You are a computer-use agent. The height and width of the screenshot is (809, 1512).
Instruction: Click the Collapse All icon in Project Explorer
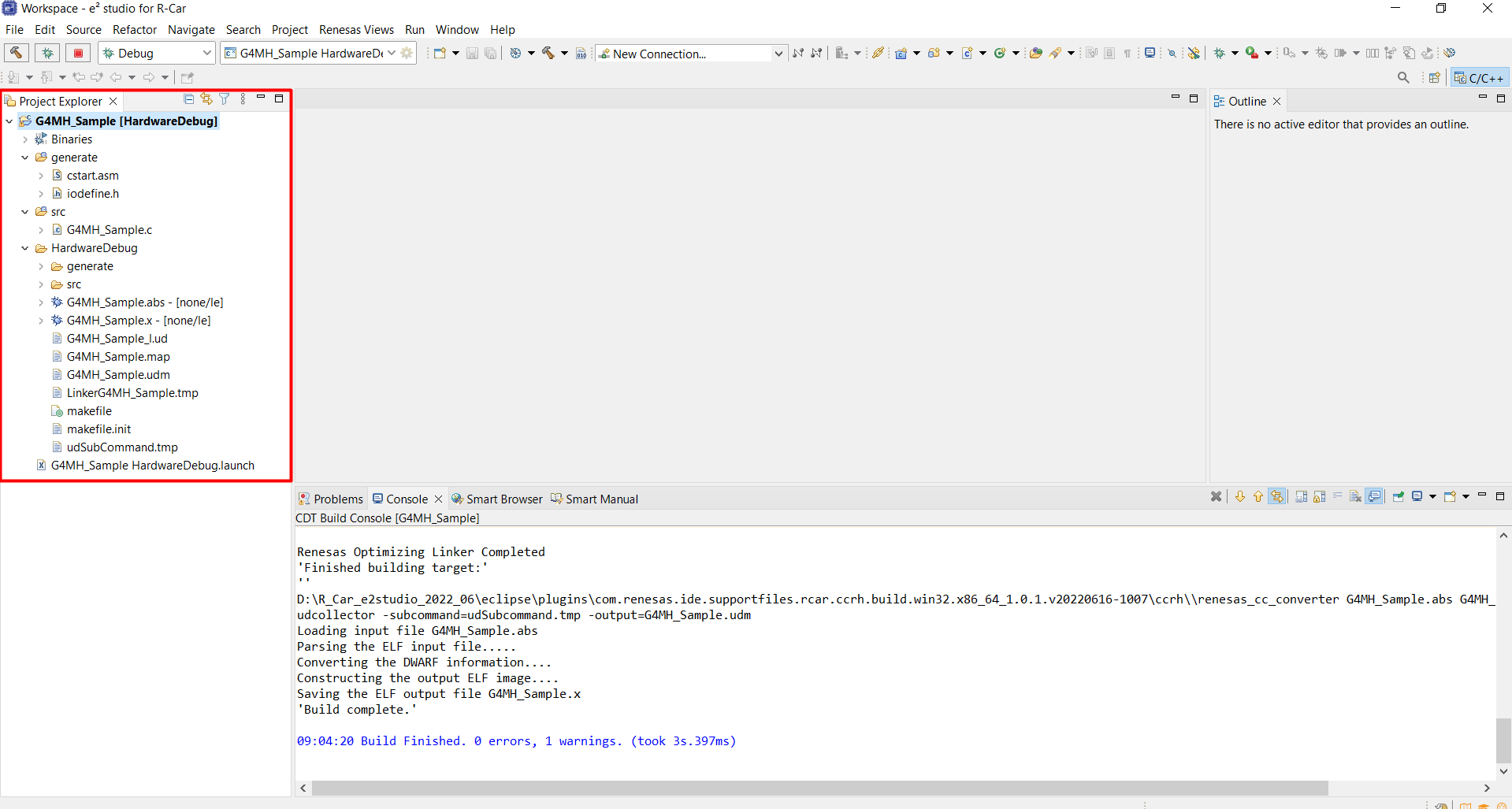pos(189,99)
